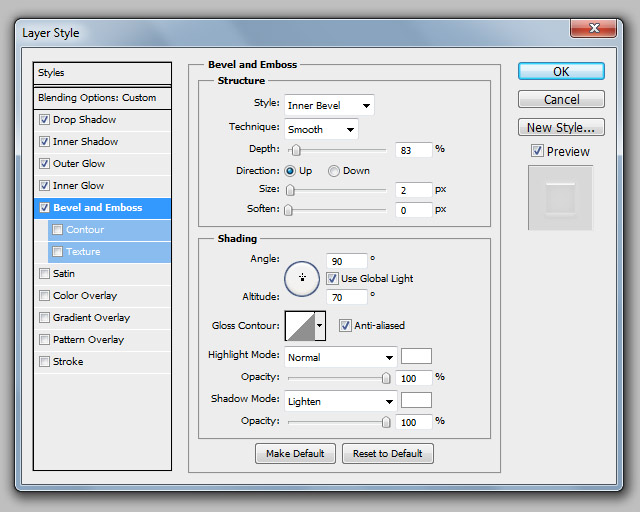The image size is (640, 512).
Task: Click the Cancel button
Action: click(561, 99)
